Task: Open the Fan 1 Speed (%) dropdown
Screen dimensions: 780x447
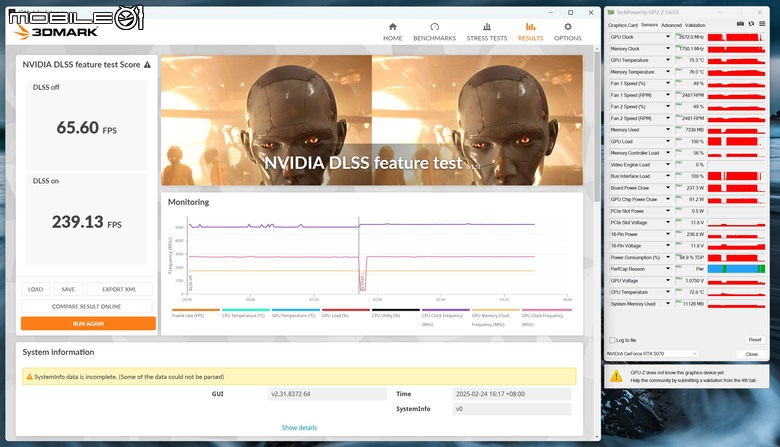Action: tap(668, 83)
